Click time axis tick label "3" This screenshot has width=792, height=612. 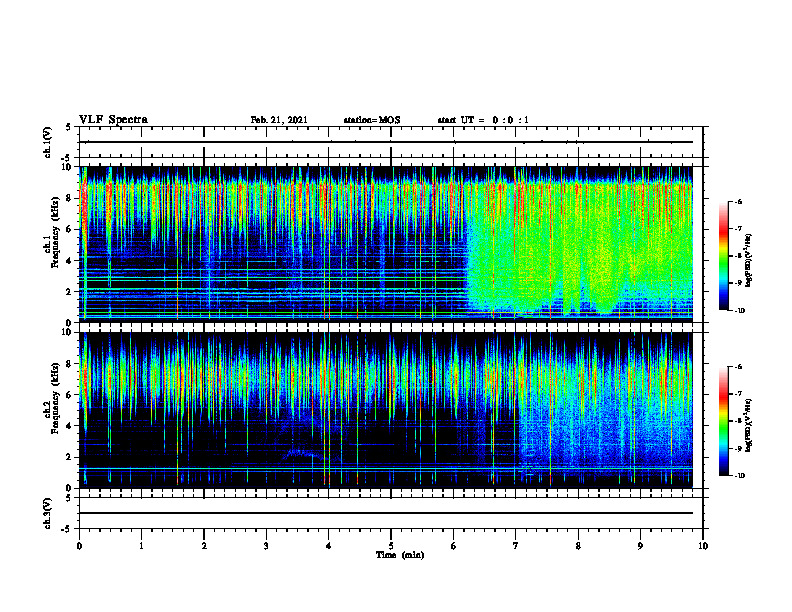[266, 546]
